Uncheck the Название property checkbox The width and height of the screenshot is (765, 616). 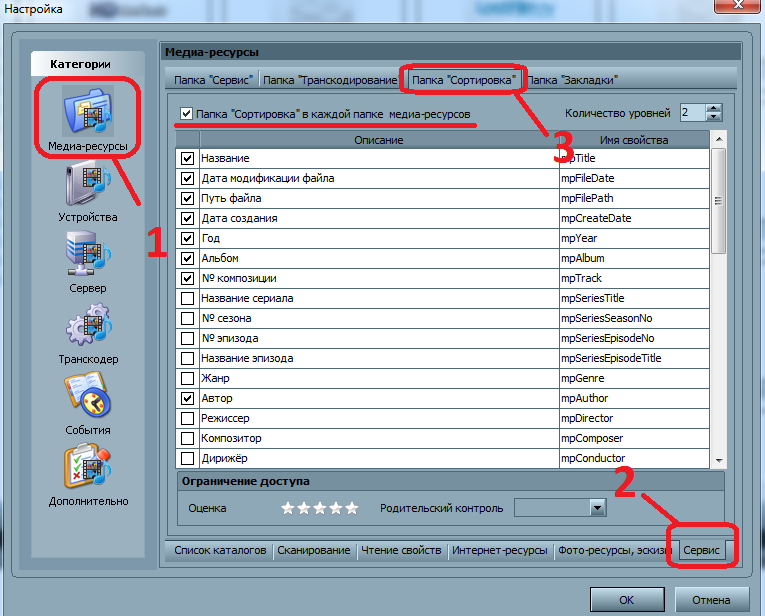pos(187,158)
